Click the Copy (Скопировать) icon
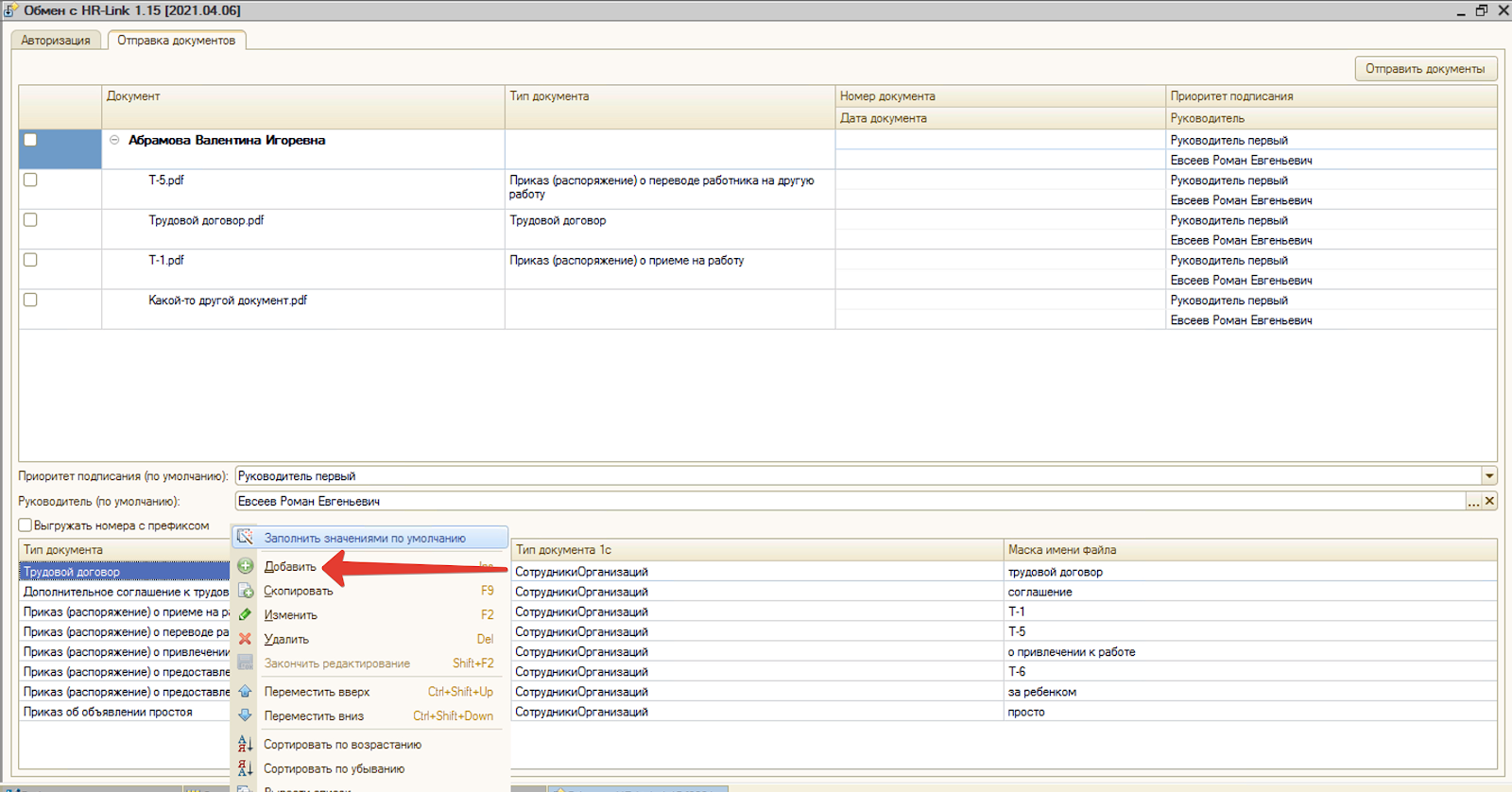1512x792 pixels. [x=245, y=591]
